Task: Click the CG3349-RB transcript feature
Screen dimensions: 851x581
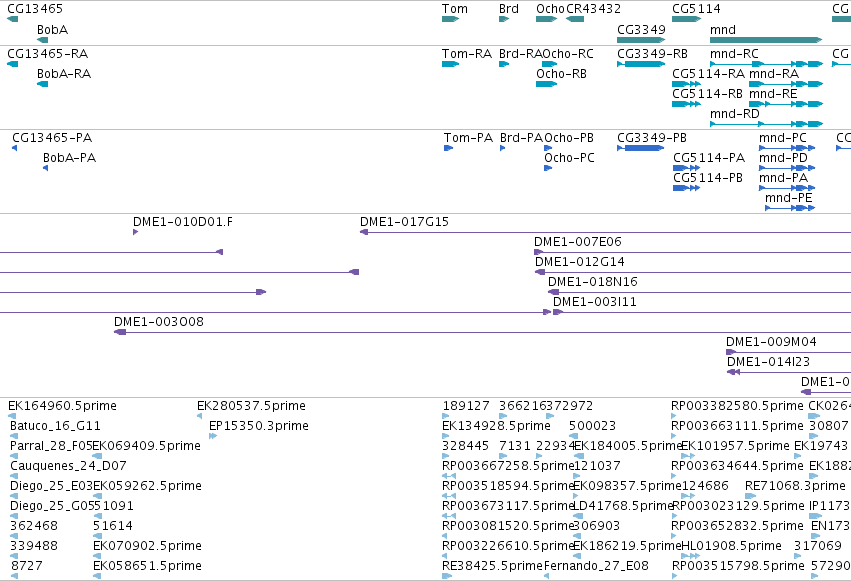Action: 641,64
